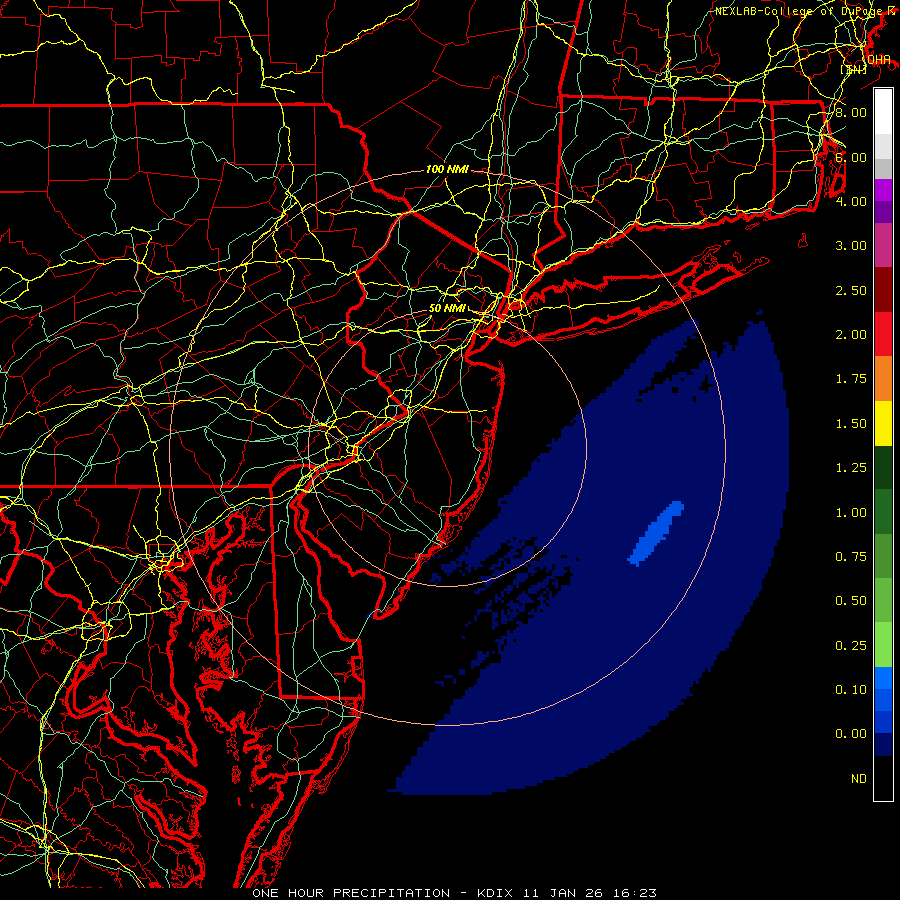Click the 1.00 legend value

[x=851, y=513]
